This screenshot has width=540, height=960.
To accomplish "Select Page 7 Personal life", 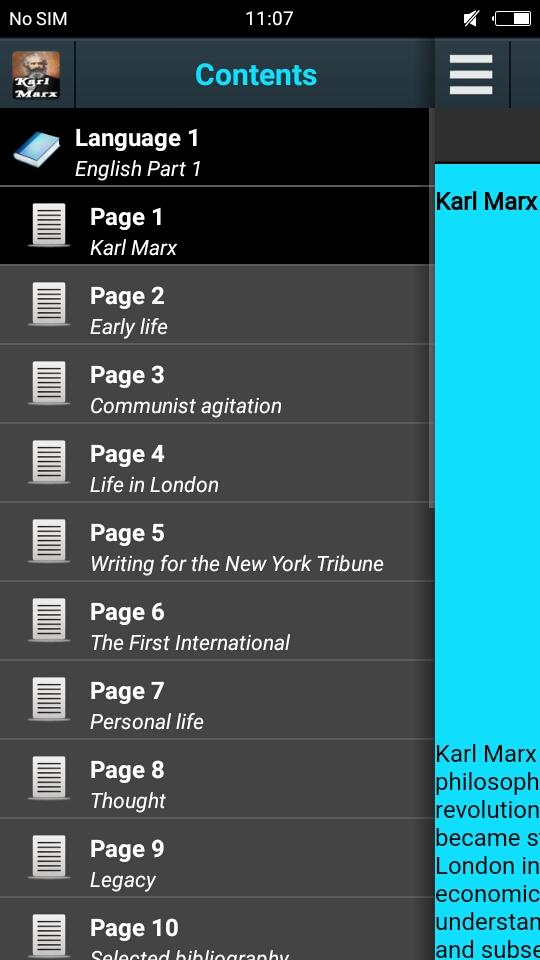I will [216, 700].
